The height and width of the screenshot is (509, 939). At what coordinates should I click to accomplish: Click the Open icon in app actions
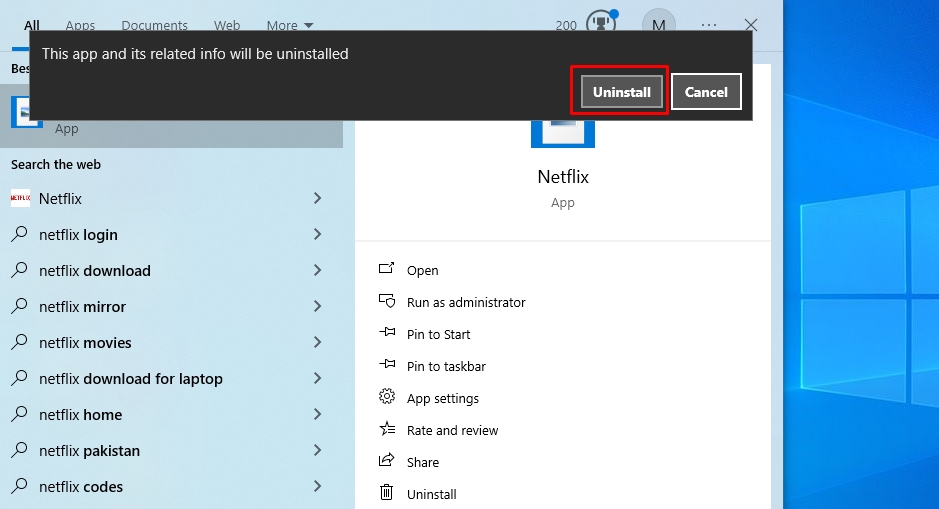pyautogui.click(x=386, y=268)
